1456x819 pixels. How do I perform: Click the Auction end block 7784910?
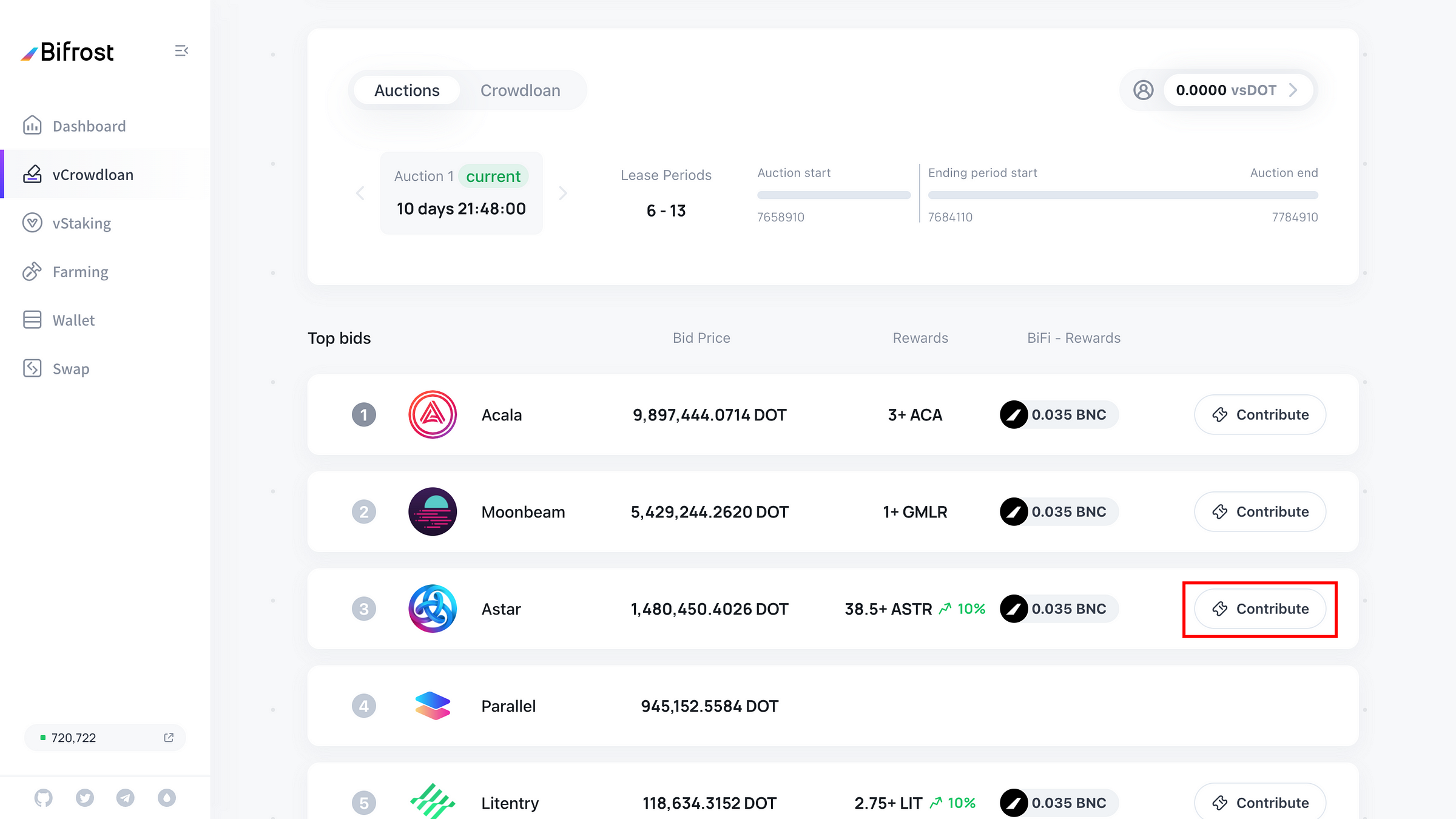(x=1295, y=217)
